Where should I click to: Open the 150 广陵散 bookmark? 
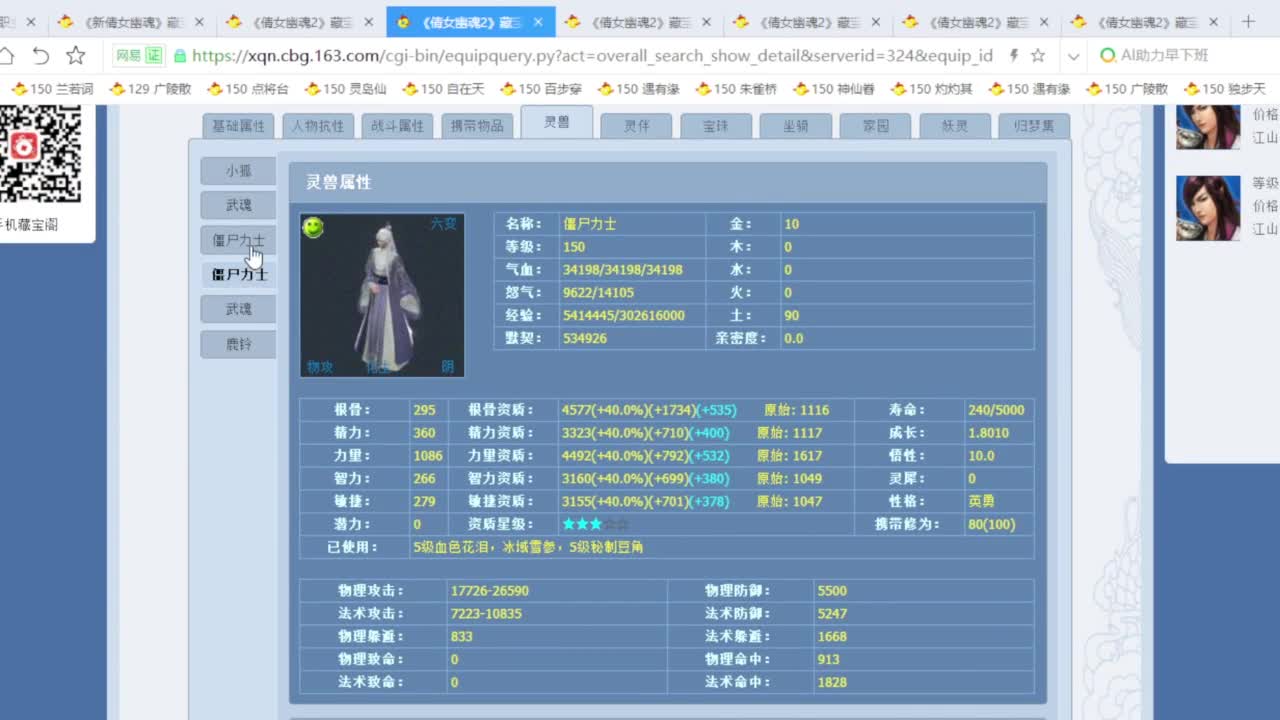click(1126, 89)
